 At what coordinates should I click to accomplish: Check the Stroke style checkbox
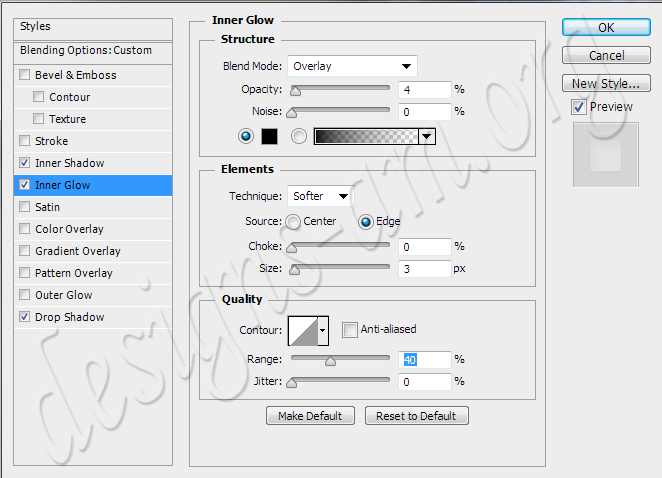coord(25,141)
